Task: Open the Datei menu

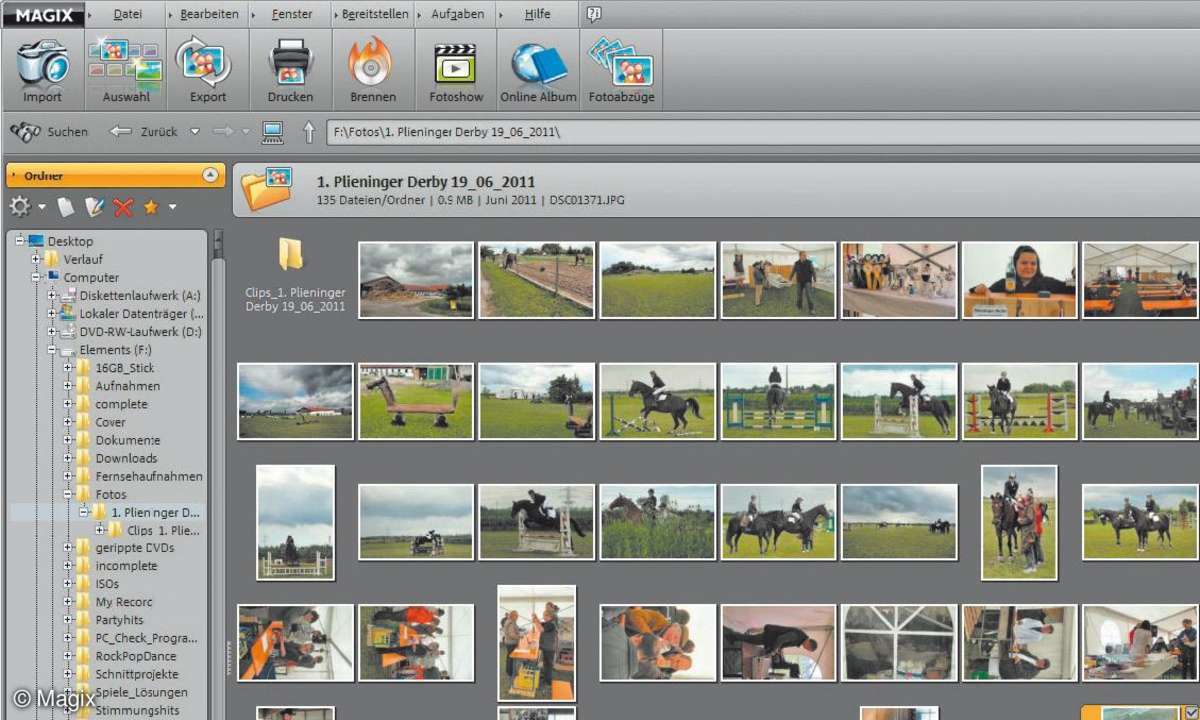Action: pyautogui.click(x=128, y=14)
